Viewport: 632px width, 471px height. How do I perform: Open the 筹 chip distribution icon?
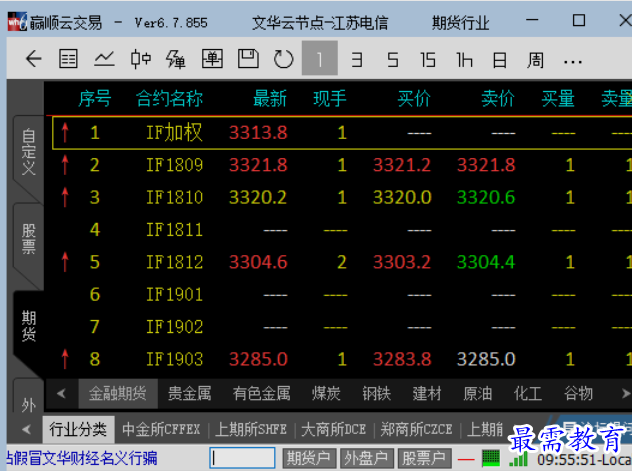click(176, 60)
